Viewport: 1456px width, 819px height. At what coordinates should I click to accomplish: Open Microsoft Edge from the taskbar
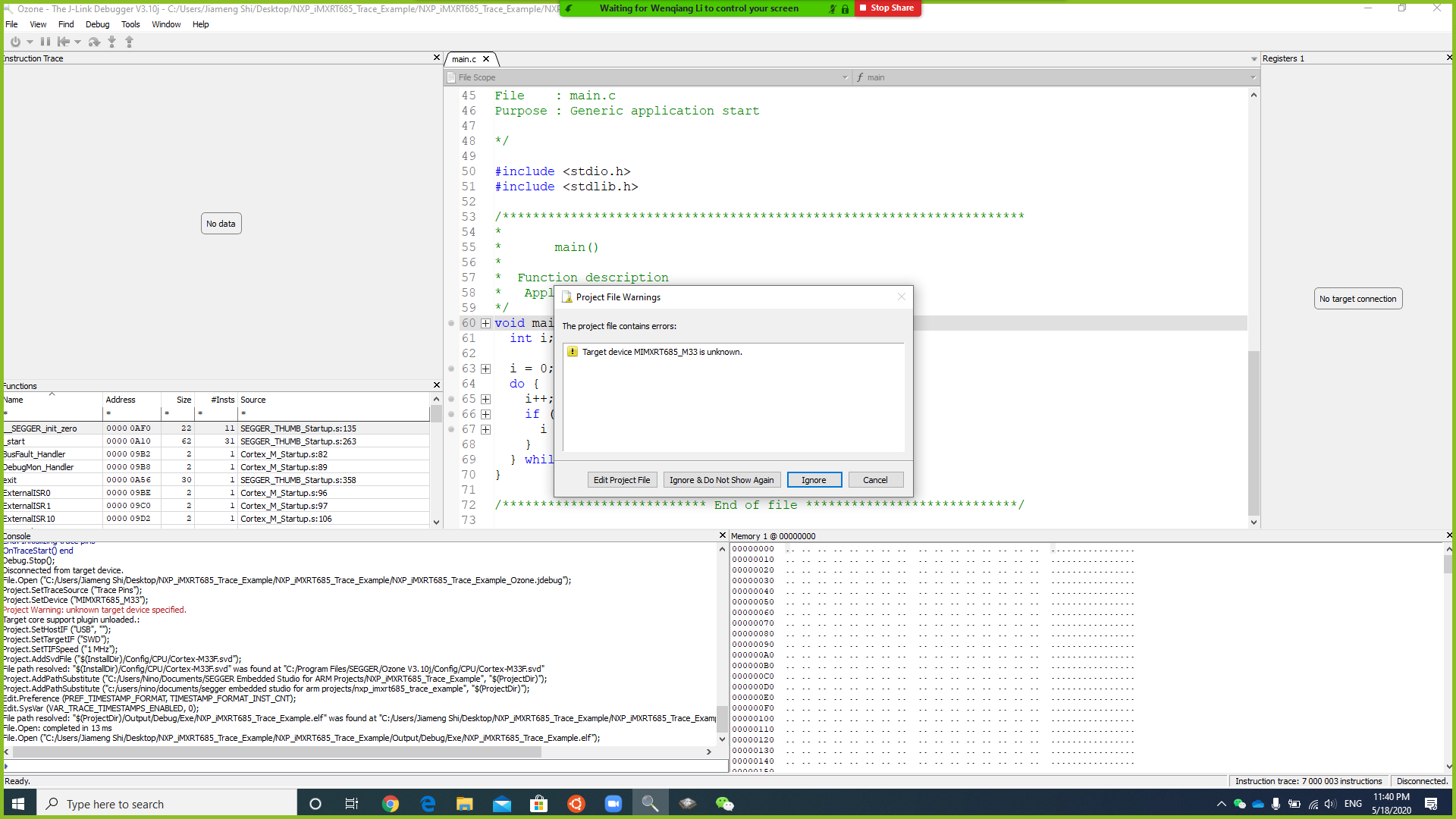tap(428, 804)
